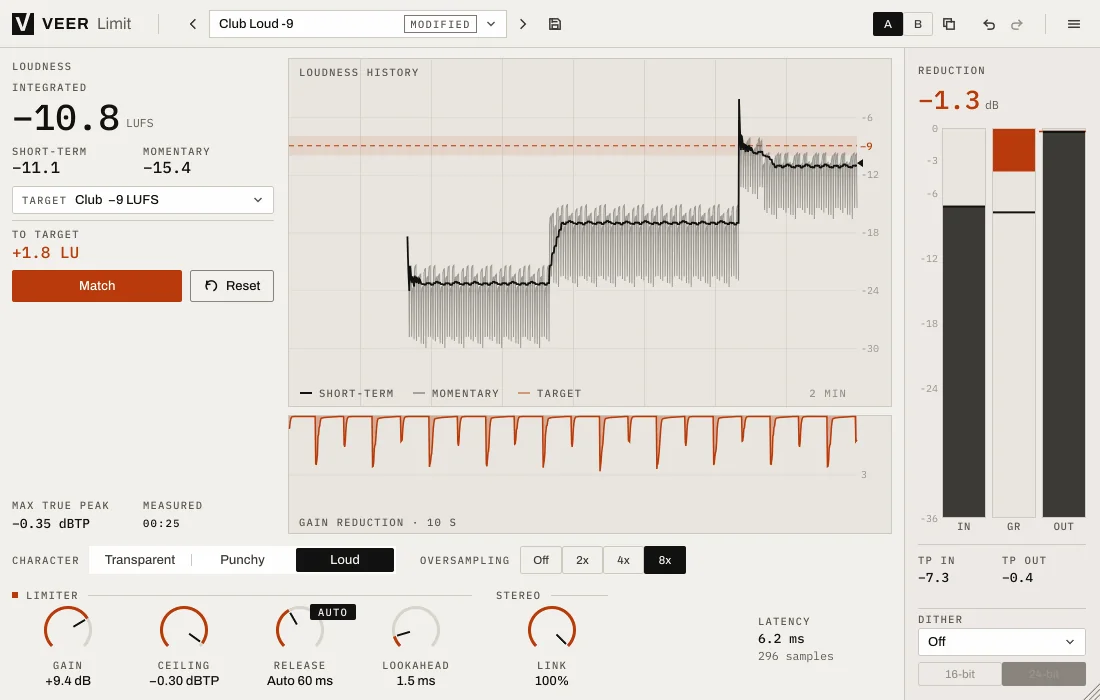The height and width of the screenshot is (700, 1100).
Task: Toggle the AUTO release badge
Action: 333,612
